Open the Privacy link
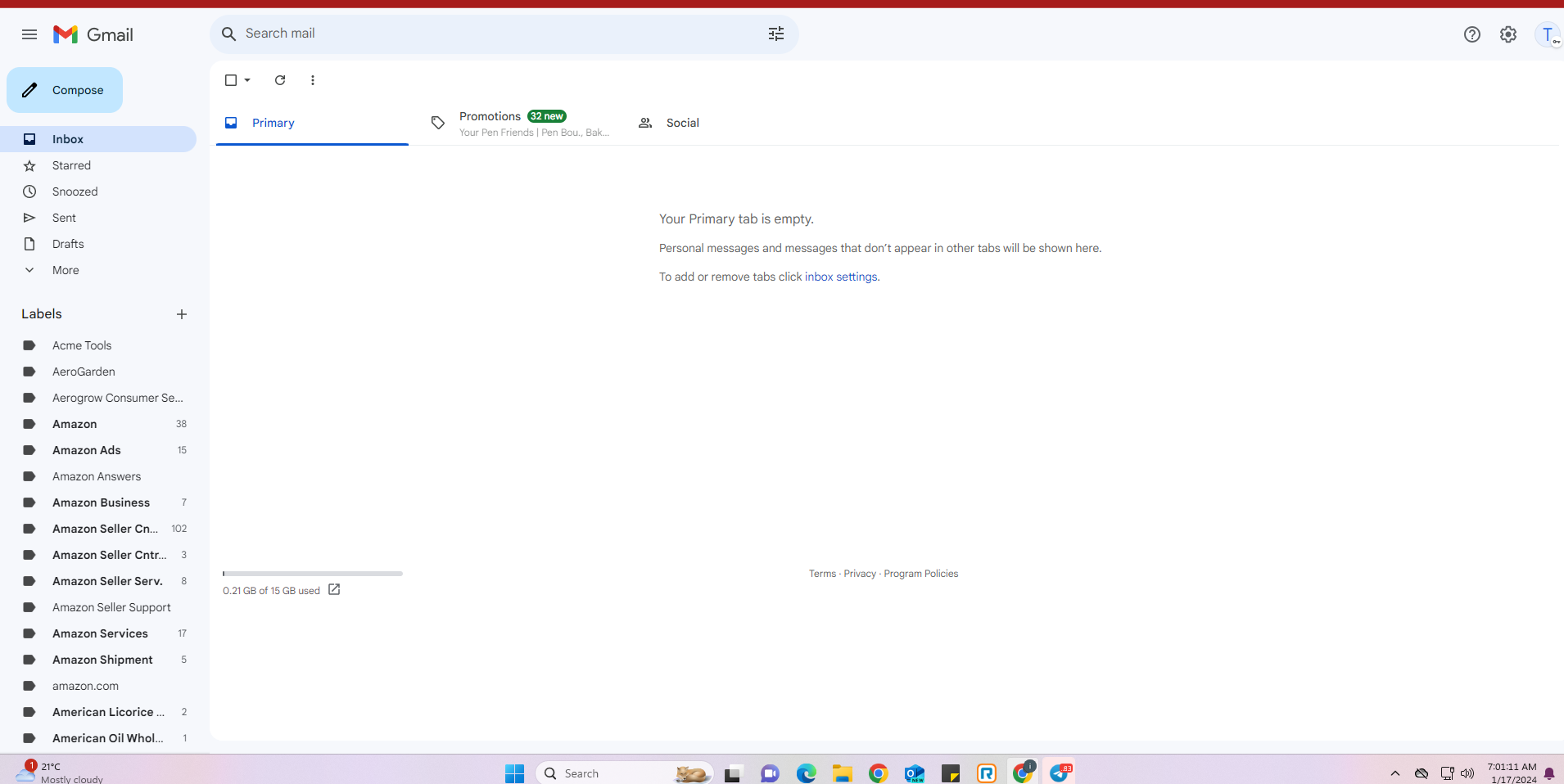The width and height of the screenshot is (1564, 784). [860, 574]
